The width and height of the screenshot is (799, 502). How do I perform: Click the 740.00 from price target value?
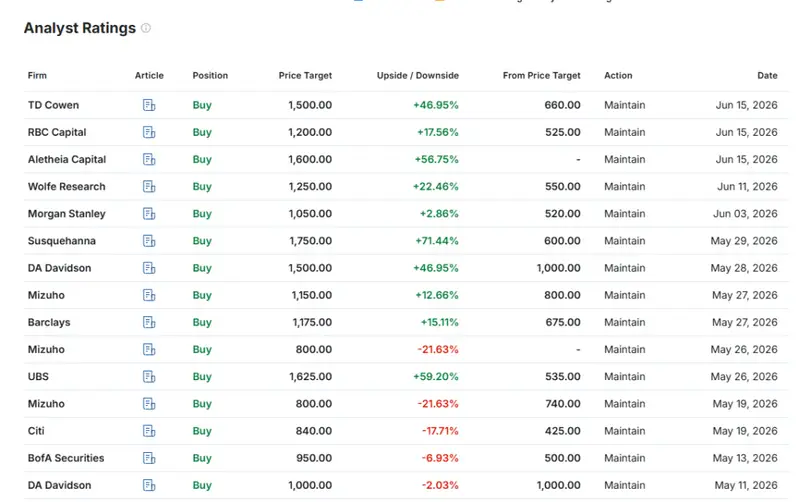[563, 404]
